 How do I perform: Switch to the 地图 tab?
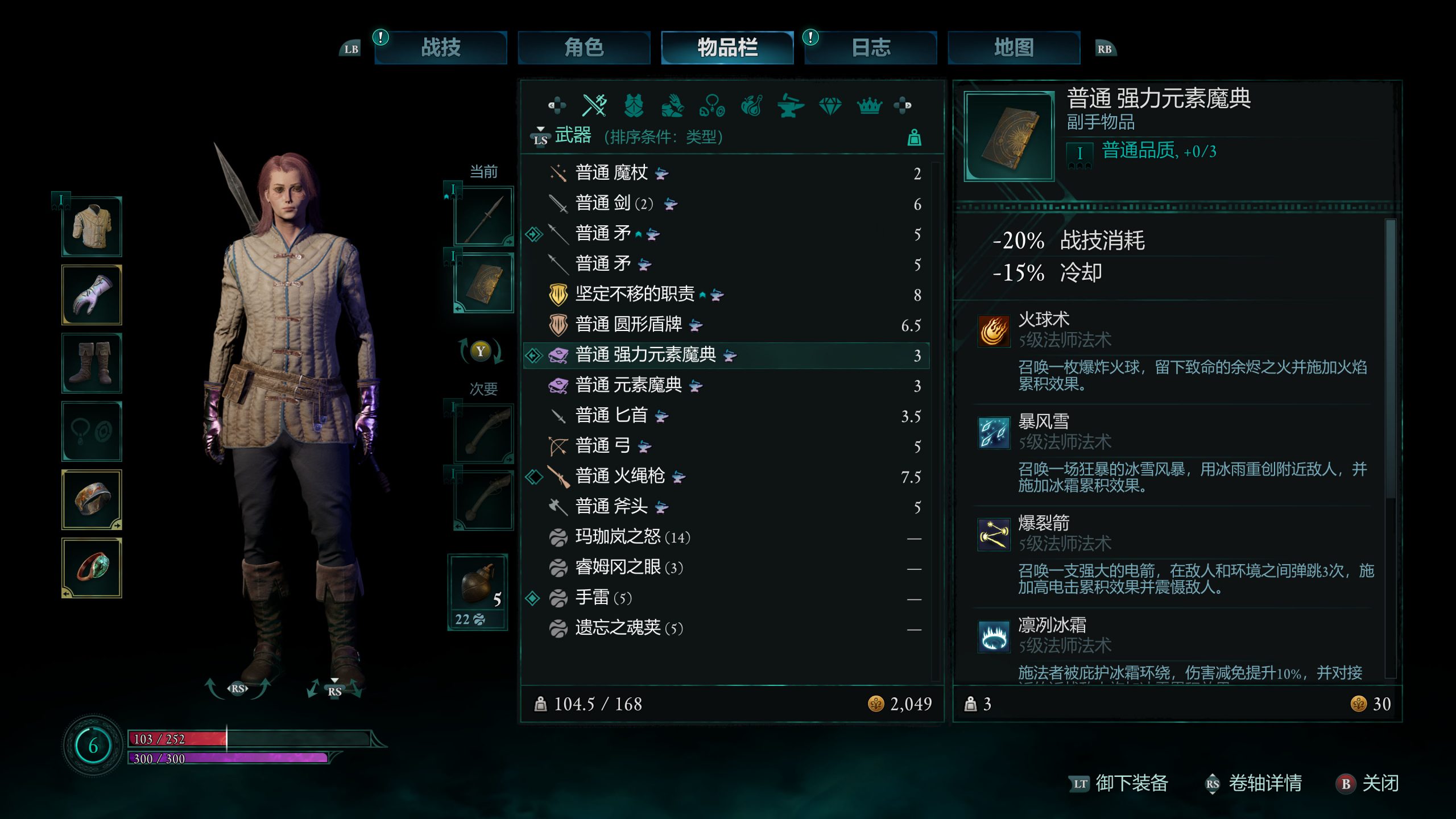pyautogui.click(x=1014, y=48)
